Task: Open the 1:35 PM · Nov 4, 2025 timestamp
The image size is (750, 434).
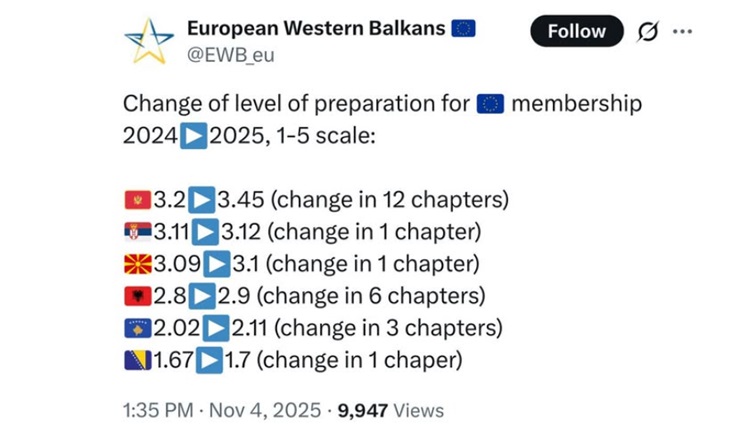Action: coord(222,410)
